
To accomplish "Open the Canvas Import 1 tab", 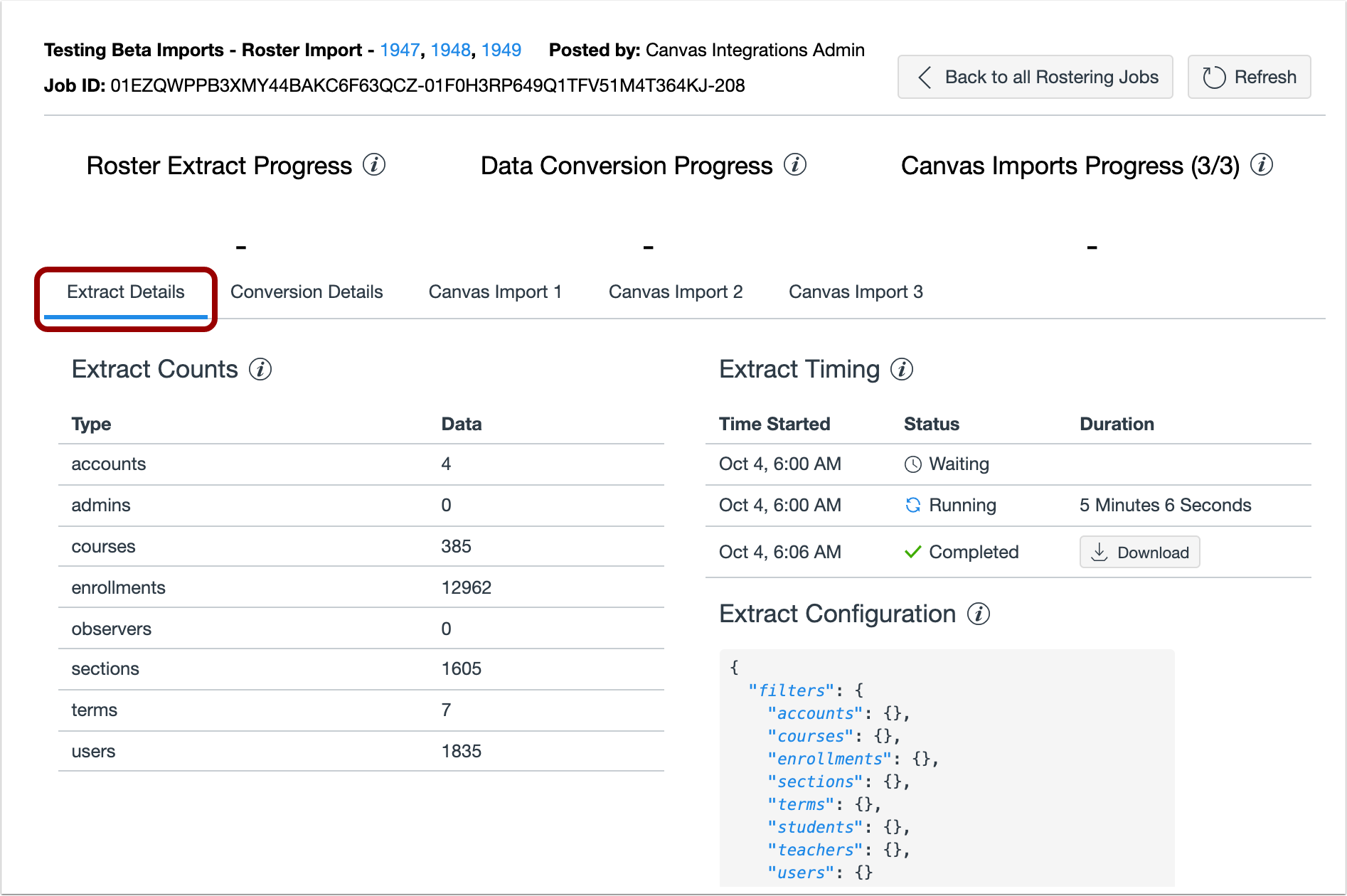I will (x=495, y=292).
